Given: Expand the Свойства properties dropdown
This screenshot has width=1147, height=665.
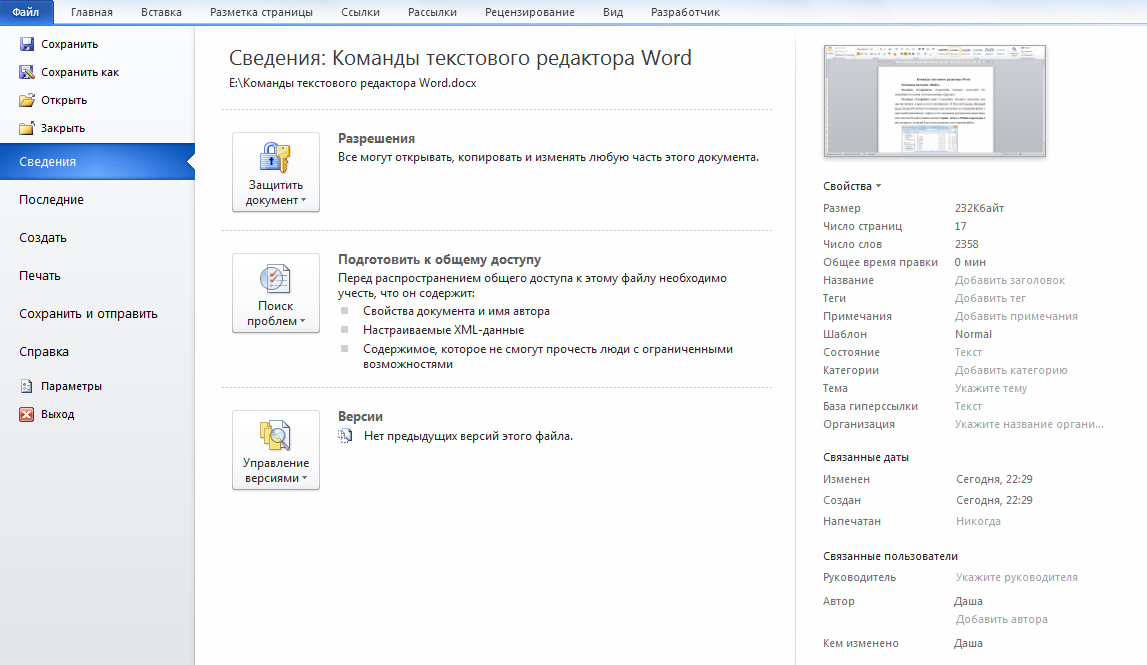Looking at the screenshot, I should click(x=852, y=186).
